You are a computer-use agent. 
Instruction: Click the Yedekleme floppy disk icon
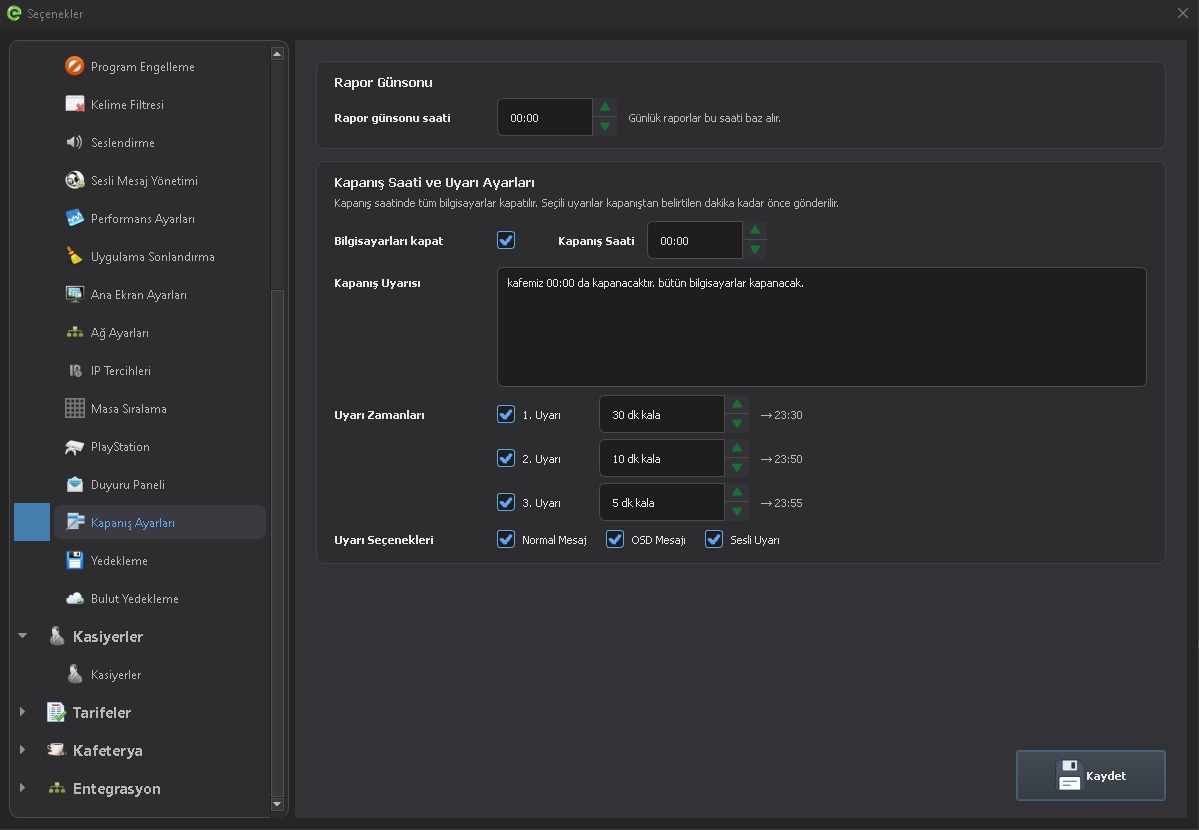pyautogui.click(x=74, y=561)
